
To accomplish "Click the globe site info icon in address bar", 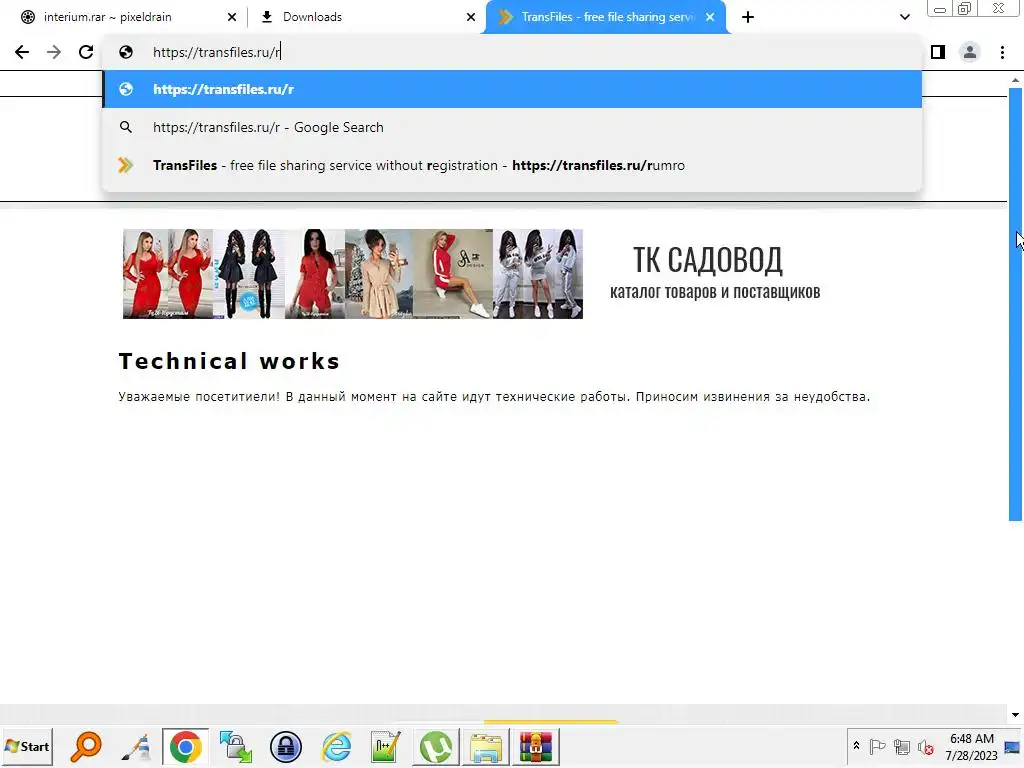I will [126, 52].
